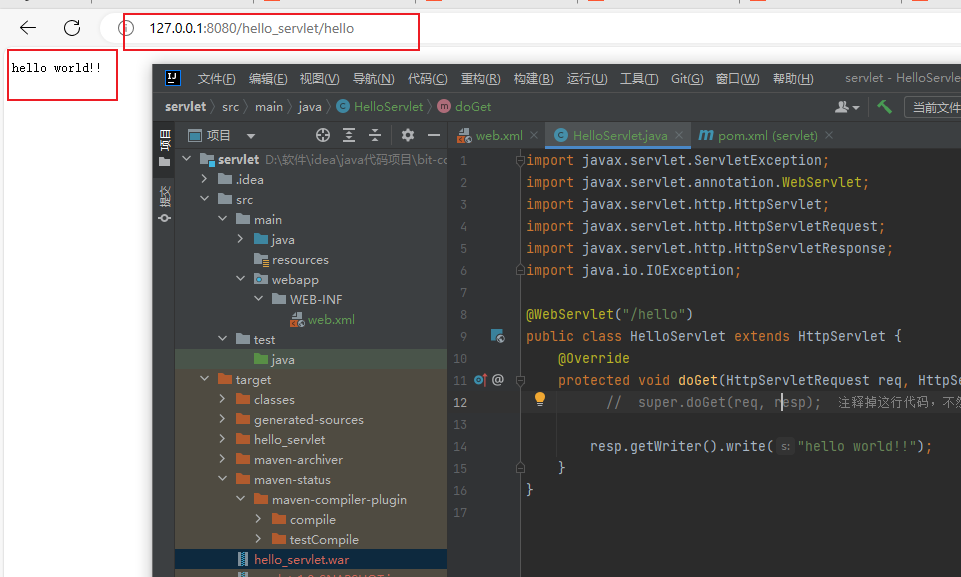Collapse the src folder
Screen dimensions: 961x577
click(x=205, y=199)
